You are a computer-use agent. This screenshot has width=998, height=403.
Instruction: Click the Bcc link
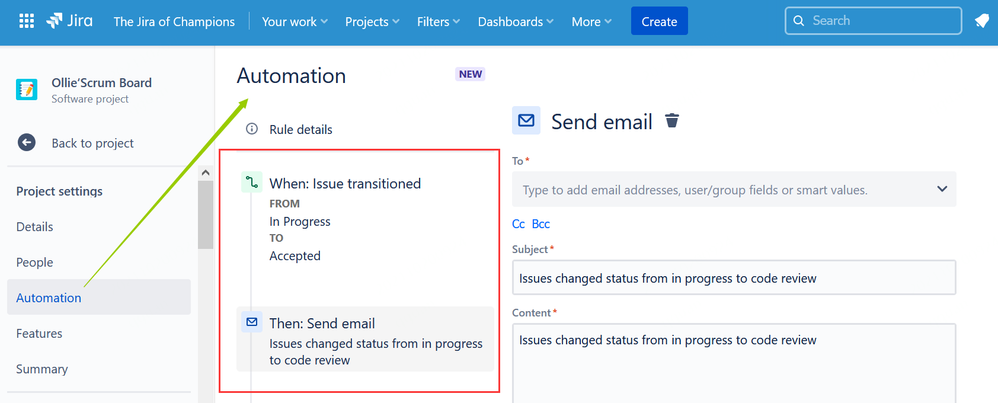541,224
